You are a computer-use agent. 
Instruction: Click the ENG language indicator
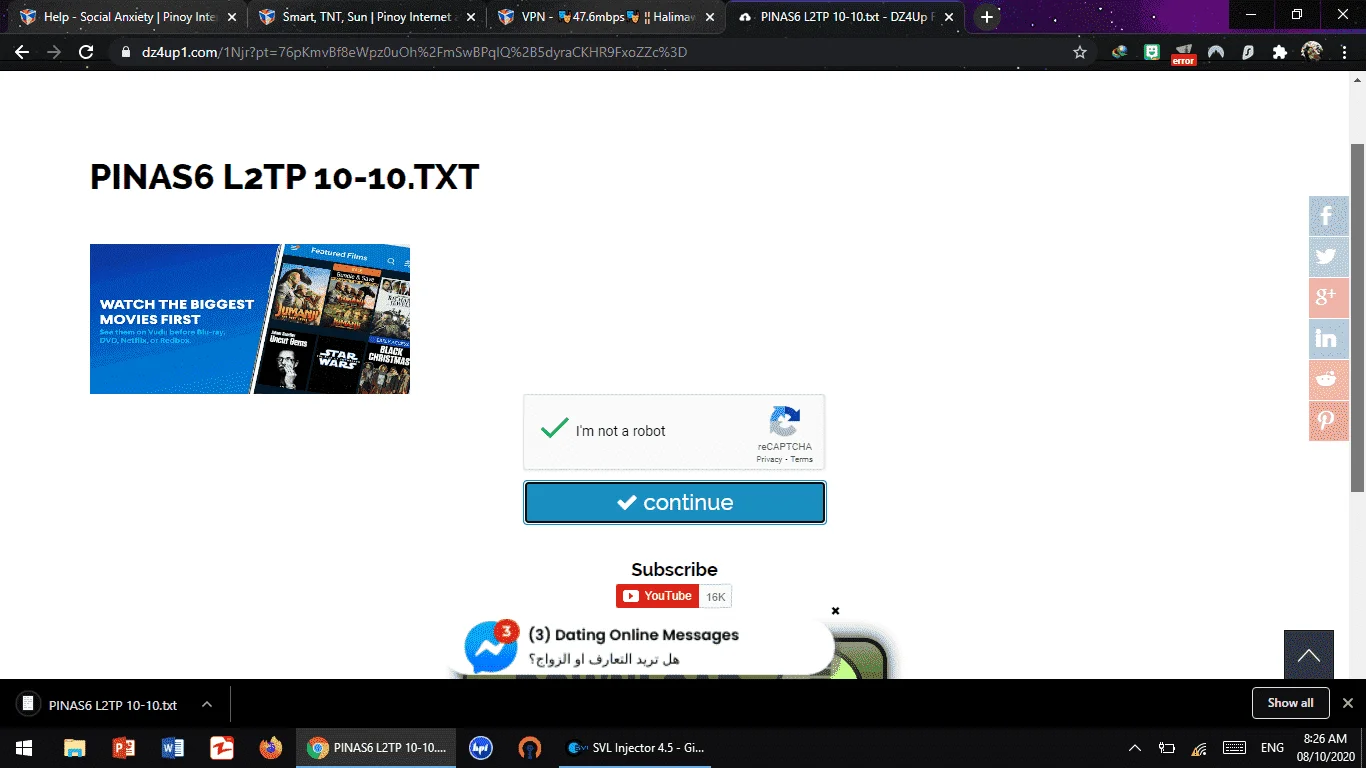[1272, 747]
